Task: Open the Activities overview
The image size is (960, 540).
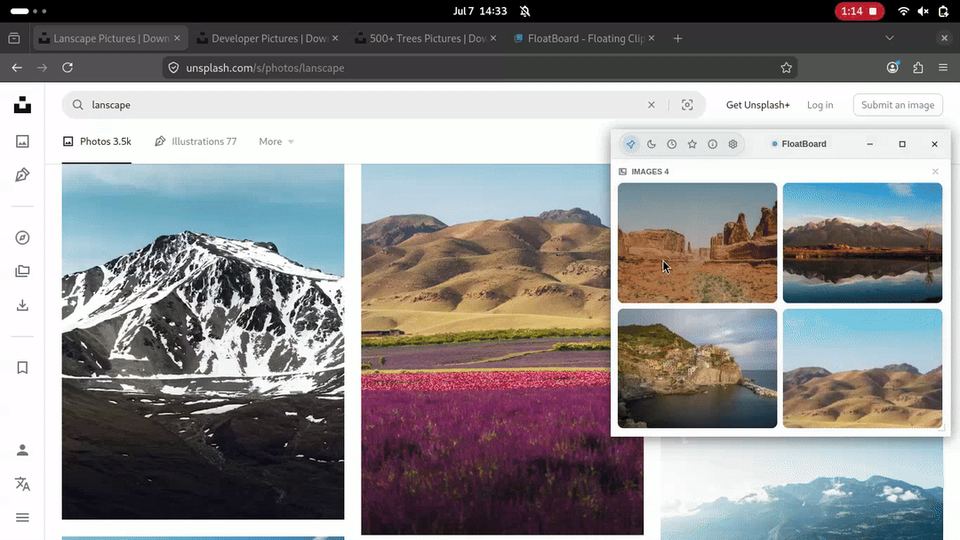Action: click(x=28, y=11)
